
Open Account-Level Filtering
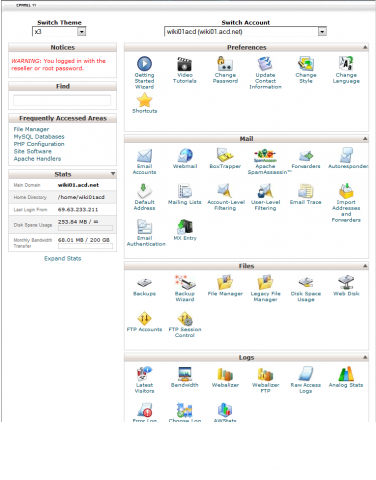226,197
